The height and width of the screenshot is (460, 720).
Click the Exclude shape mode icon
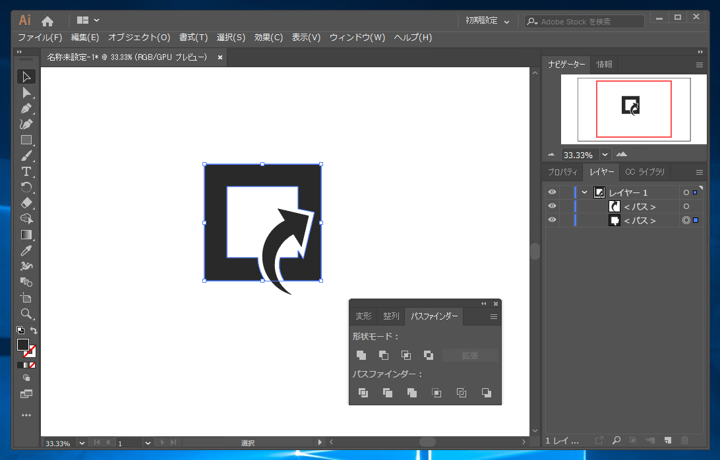pyautogui.click(x=428, y=355)
